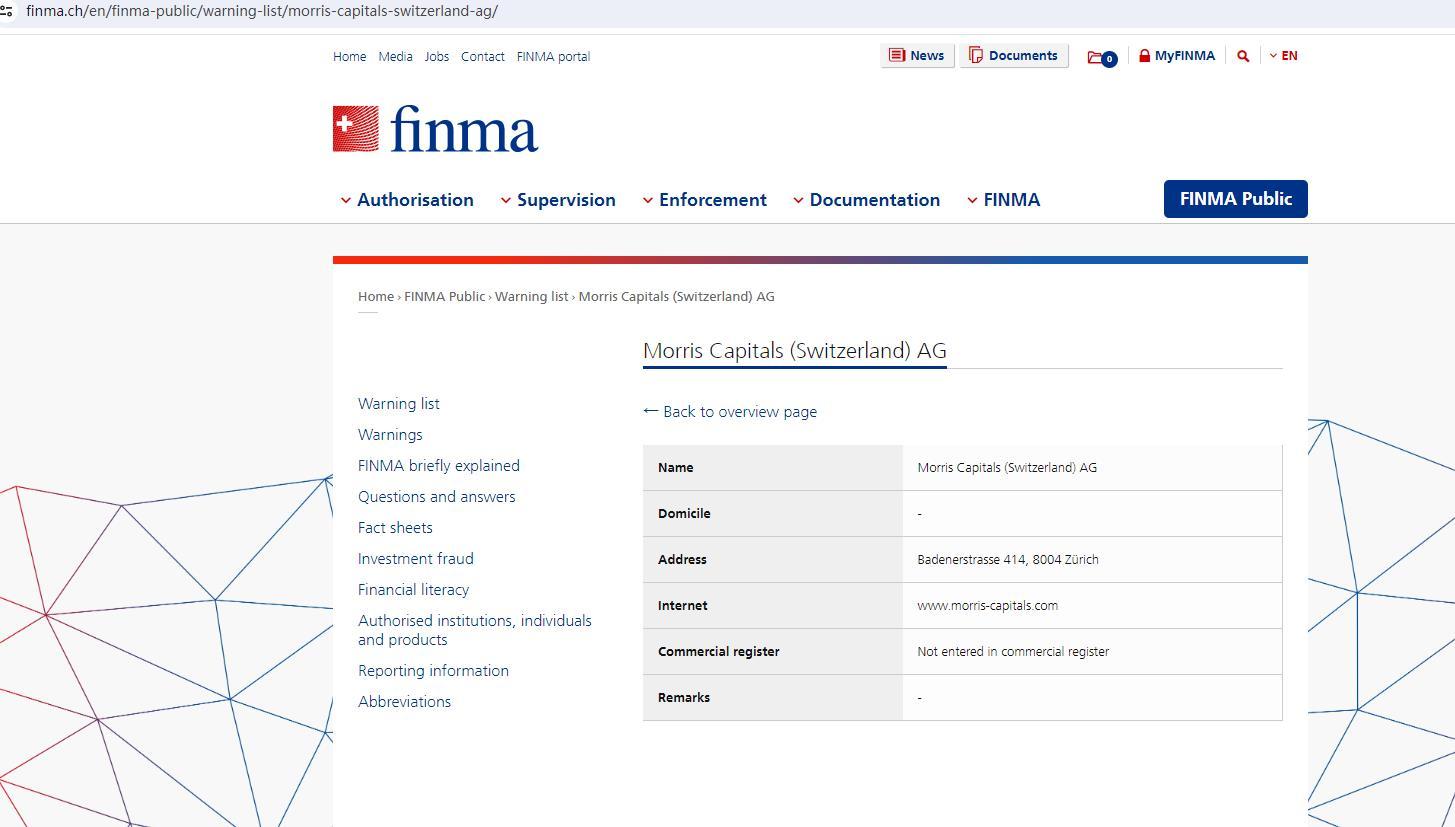This screenshot has width=1455, height=827.
Task: Select Investment fraud in sidebar
Action: [415, 559]
